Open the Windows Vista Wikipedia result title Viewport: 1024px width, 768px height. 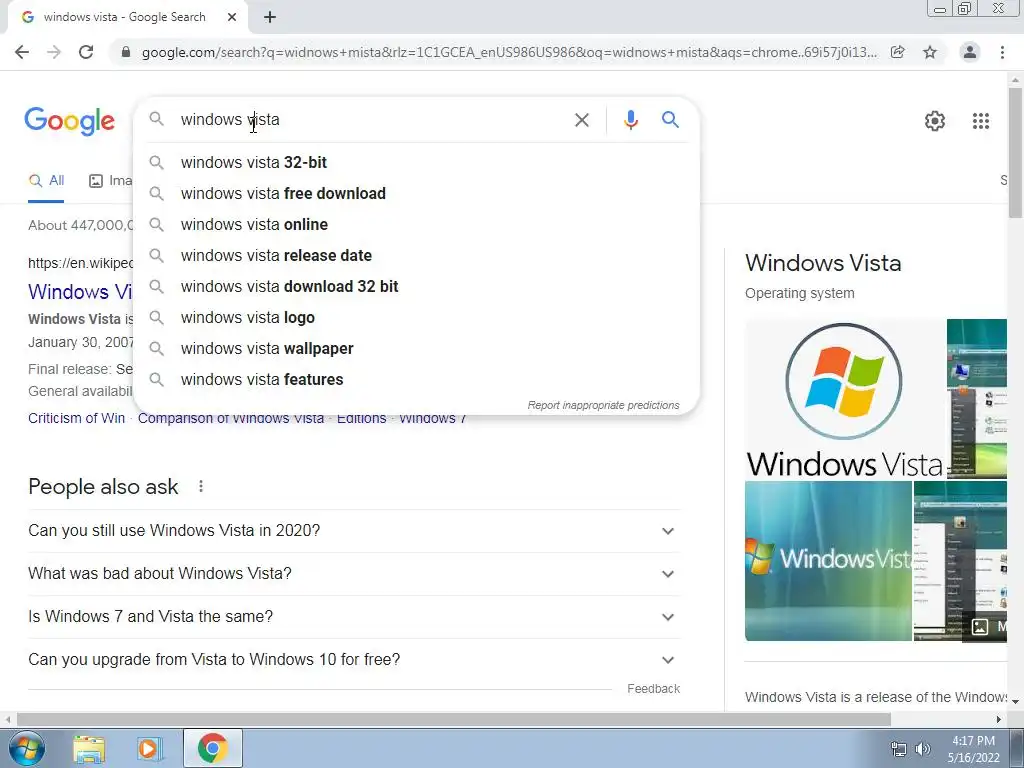pyautogui.click(x=80, y=292)
